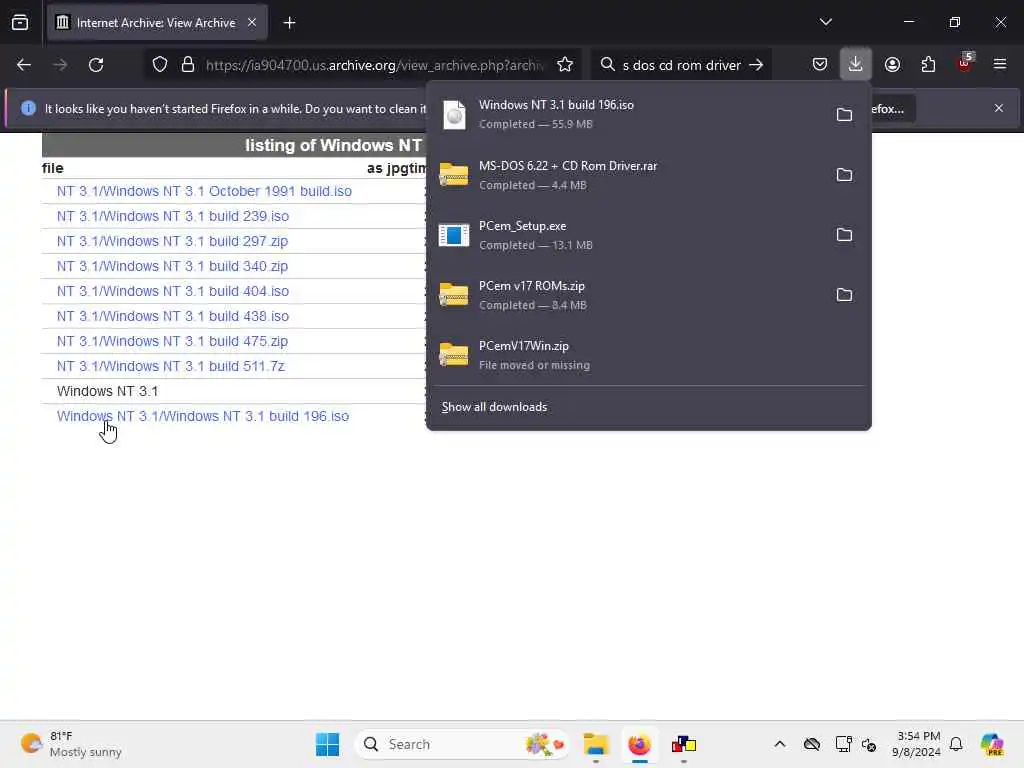Click the notification info icon

click(28, 108)
